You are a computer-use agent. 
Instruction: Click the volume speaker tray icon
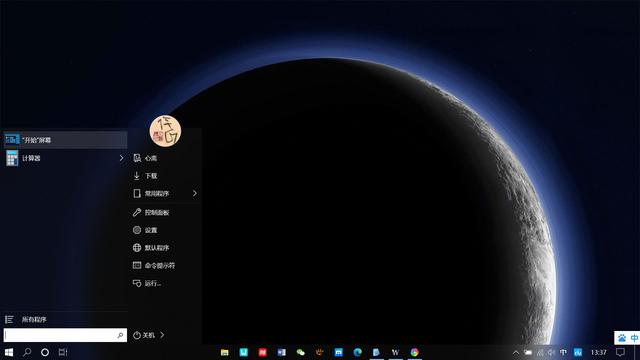(551, 352)
